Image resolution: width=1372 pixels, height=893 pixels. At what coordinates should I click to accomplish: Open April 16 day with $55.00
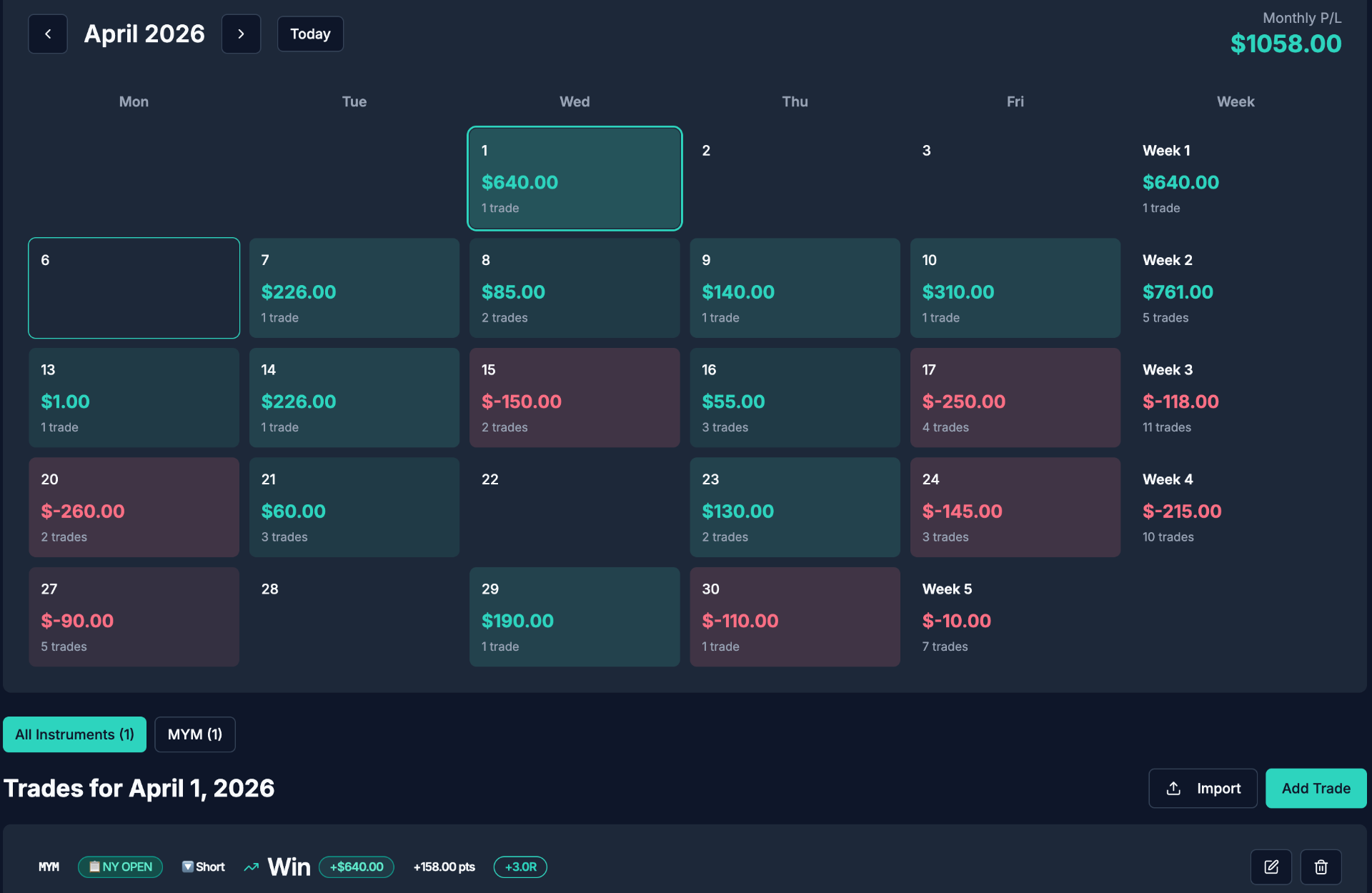(x=795, y=398)
